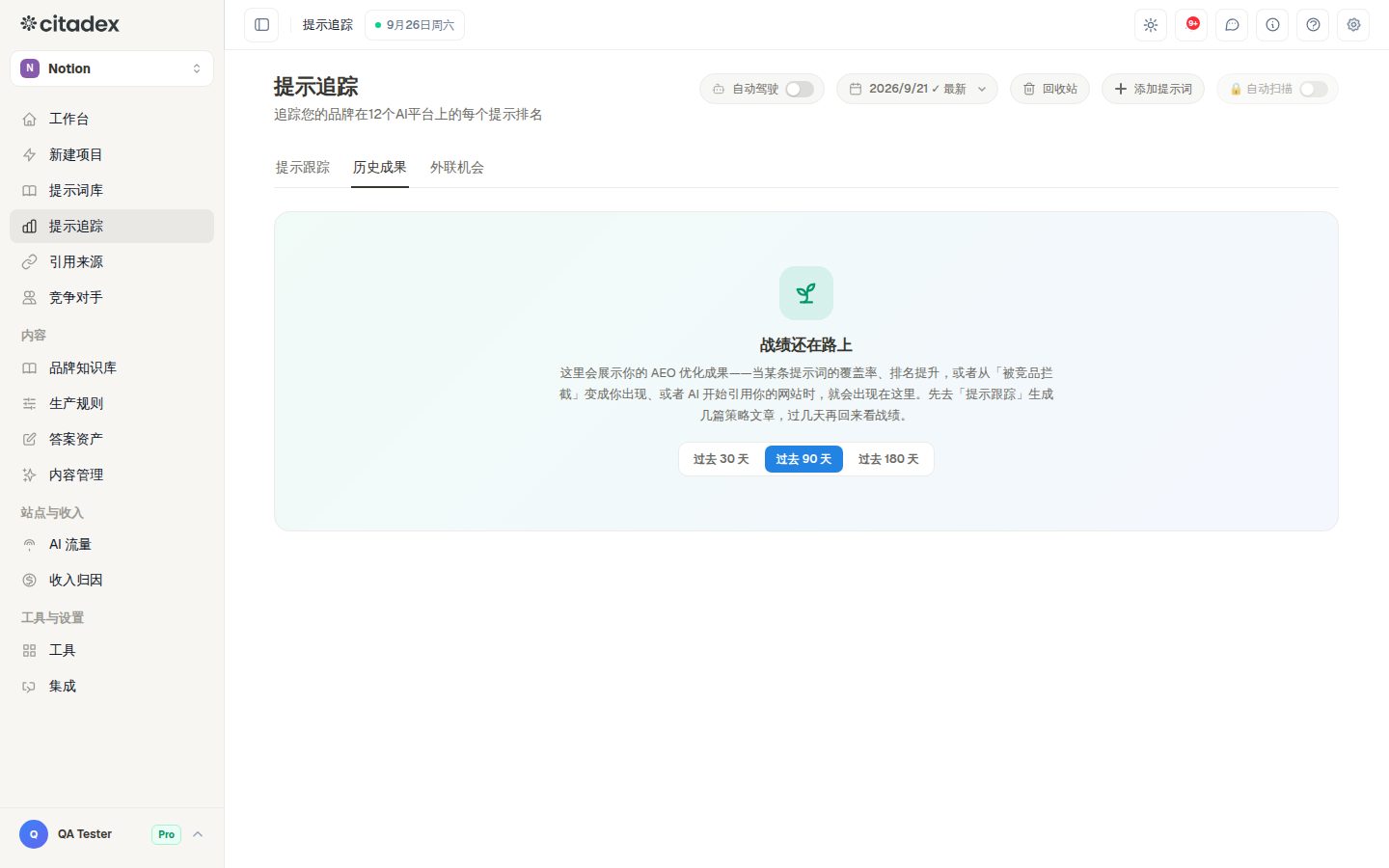Open 集成 sidebar item
Screen dimensions: 1389x868
112,686
